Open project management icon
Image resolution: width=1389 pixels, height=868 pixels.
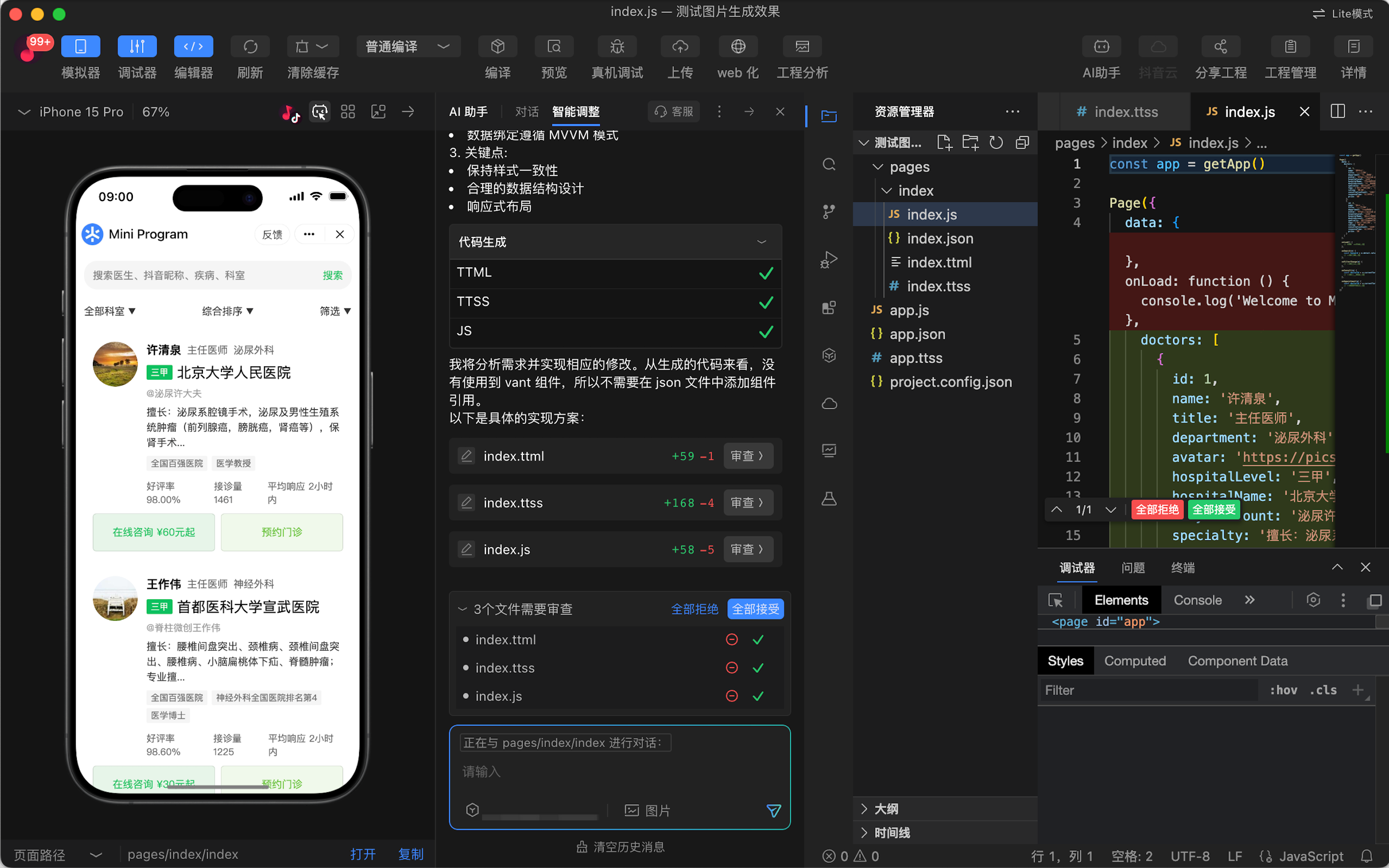[x=1290, y=47]
